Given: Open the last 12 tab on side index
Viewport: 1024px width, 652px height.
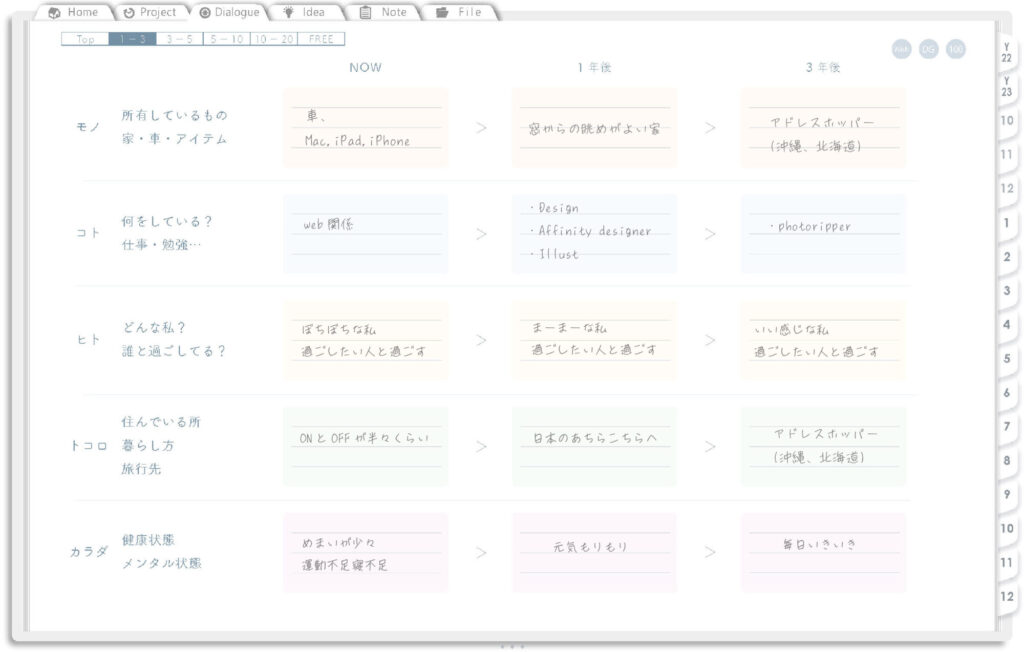Looking at the screenshot, I should 1006,596.
